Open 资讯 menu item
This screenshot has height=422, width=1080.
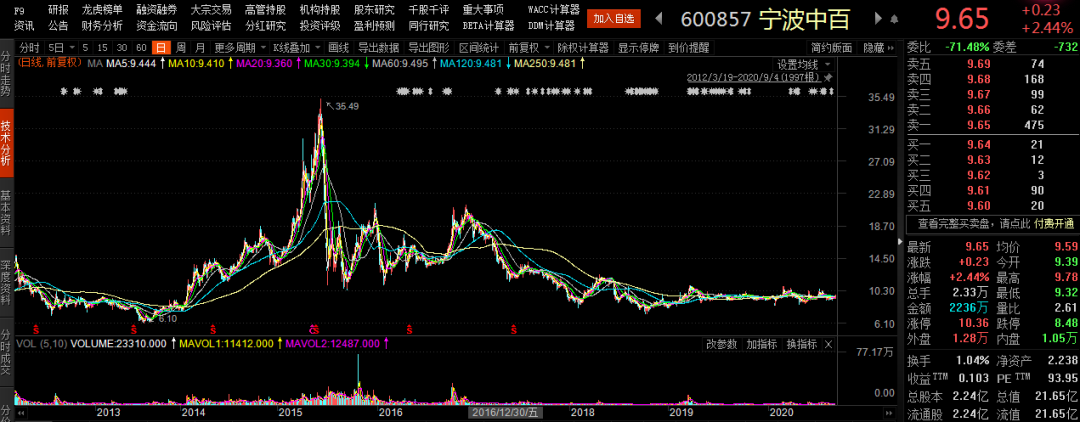click(24, 26)
